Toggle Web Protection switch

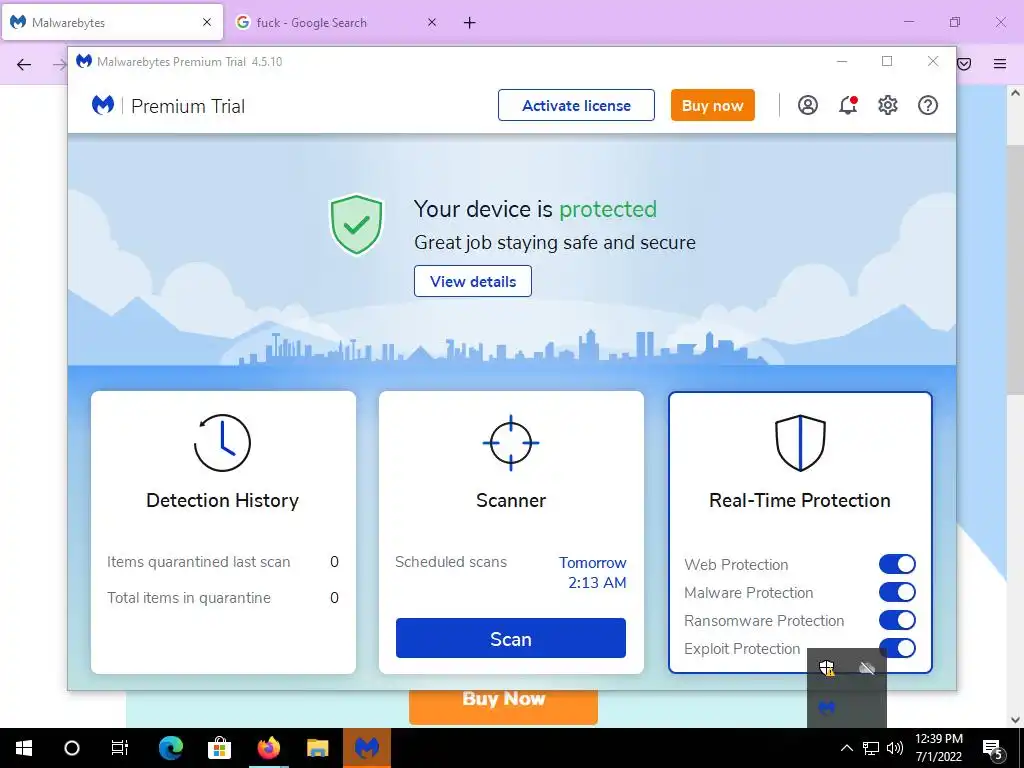pos(897,564)
